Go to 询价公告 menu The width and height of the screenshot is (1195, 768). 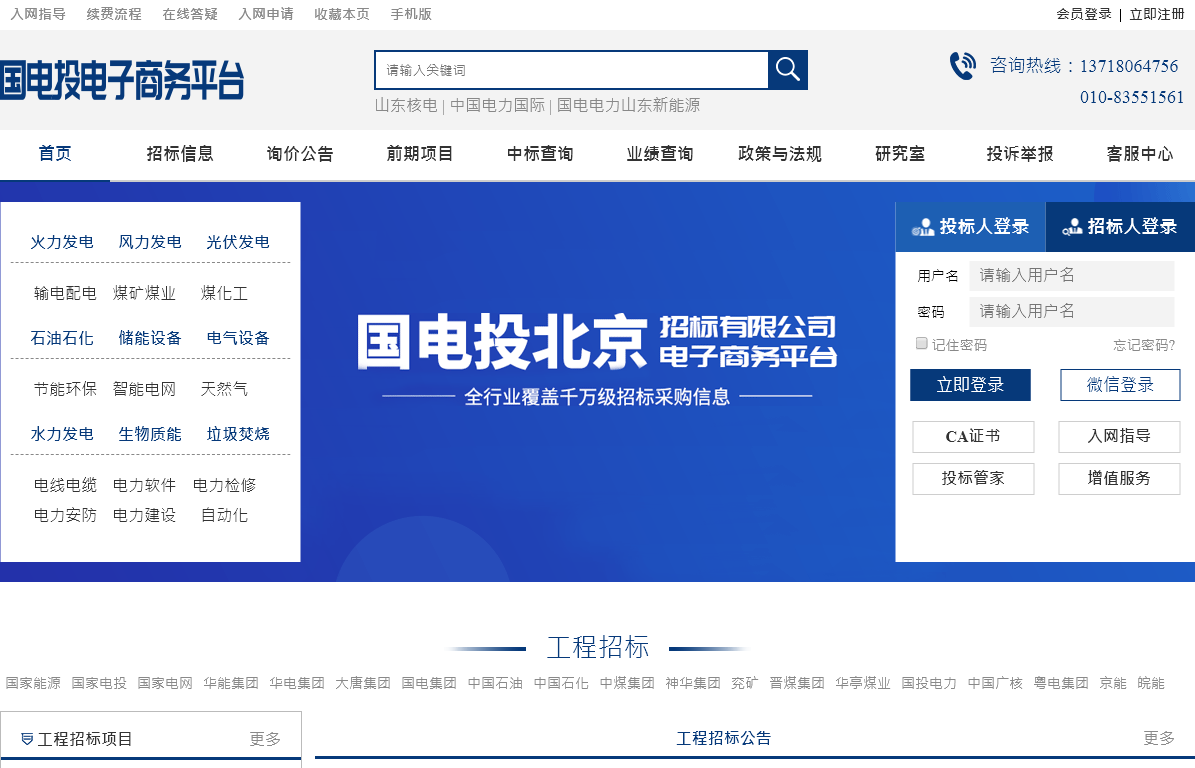[x=300, y=154]
